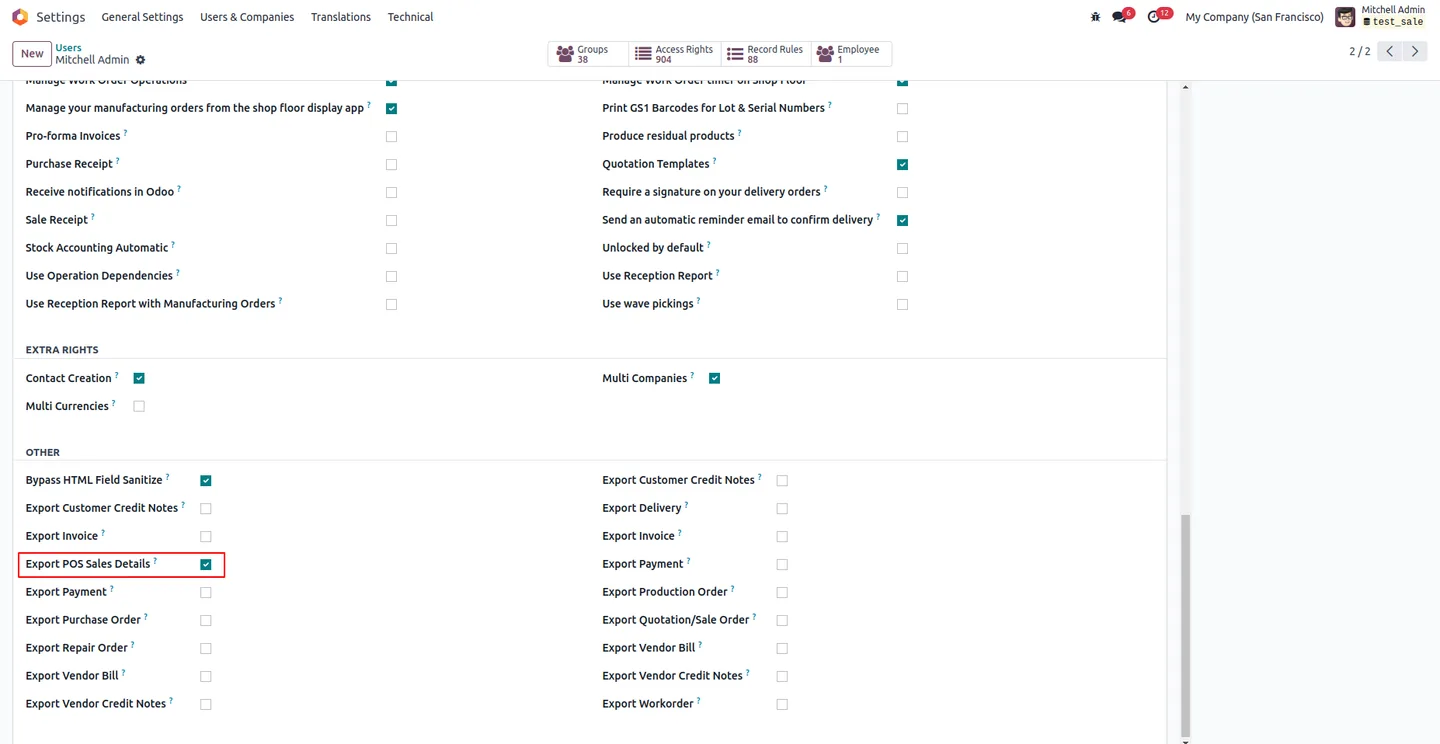Toggle Bypass HTML Field Sanitize checkbox
This screenshot has height=744, width=1440.
coord(206,481)
